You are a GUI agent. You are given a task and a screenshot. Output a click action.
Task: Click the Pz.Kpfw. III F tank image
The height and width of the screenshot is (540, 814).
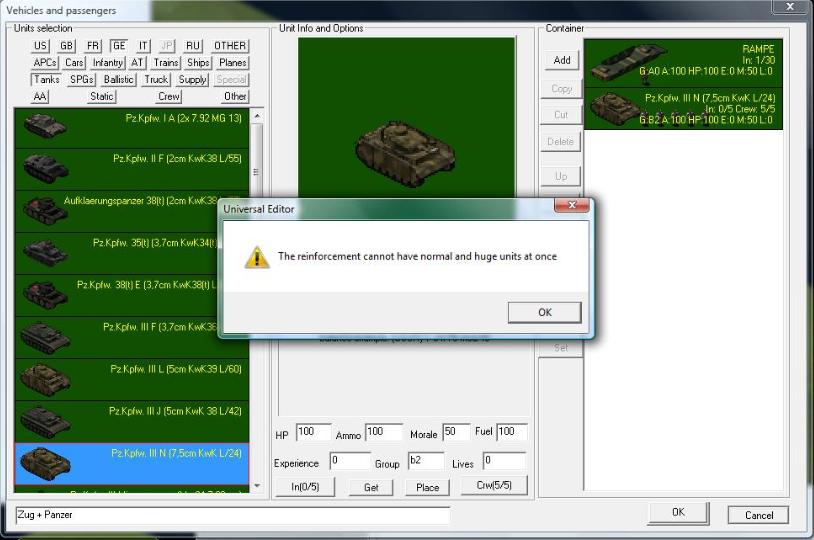pyautogui.click(x=45, y=338)
